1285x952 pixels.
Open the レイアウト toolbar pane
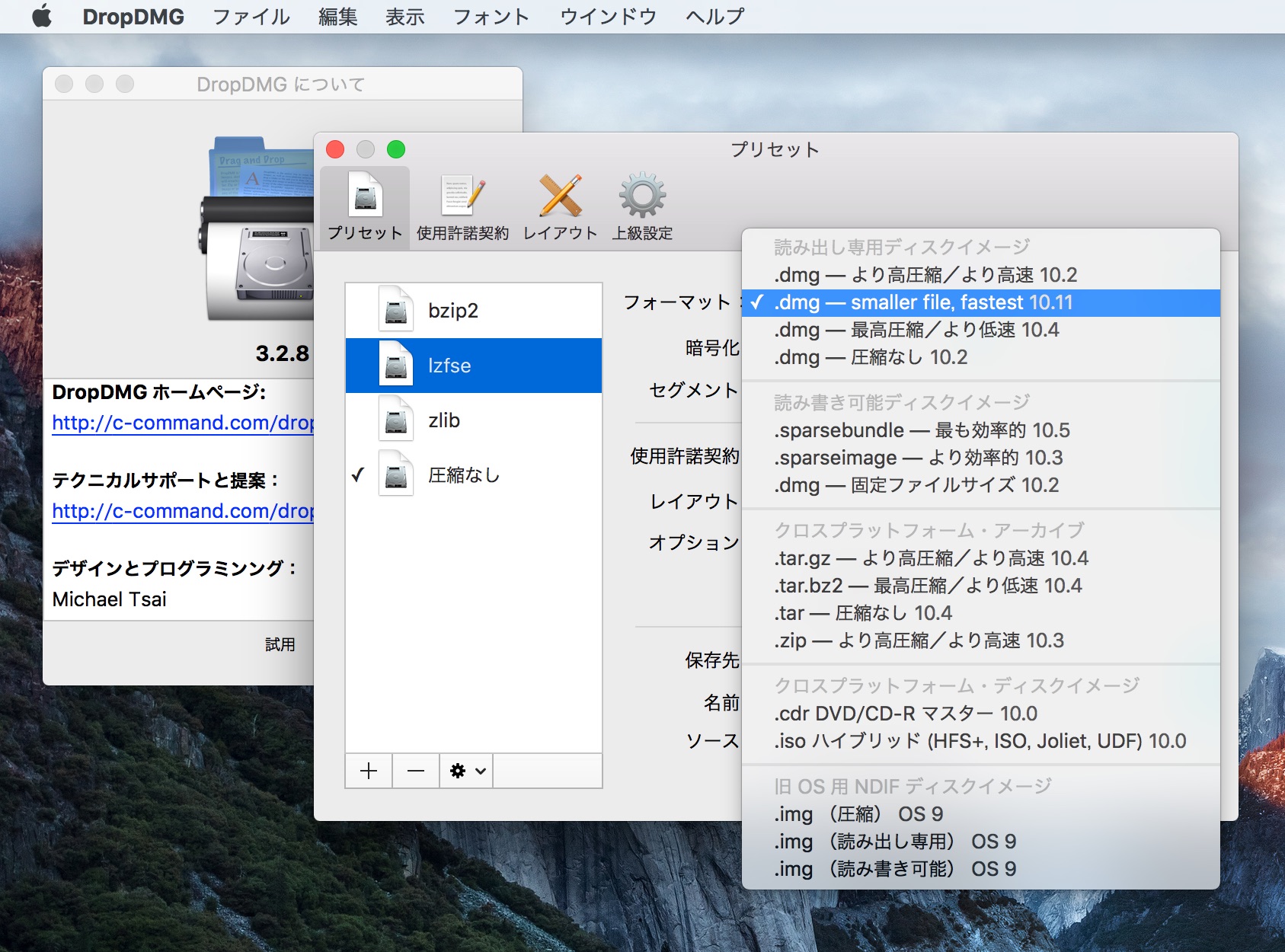[x=560, y=207]
